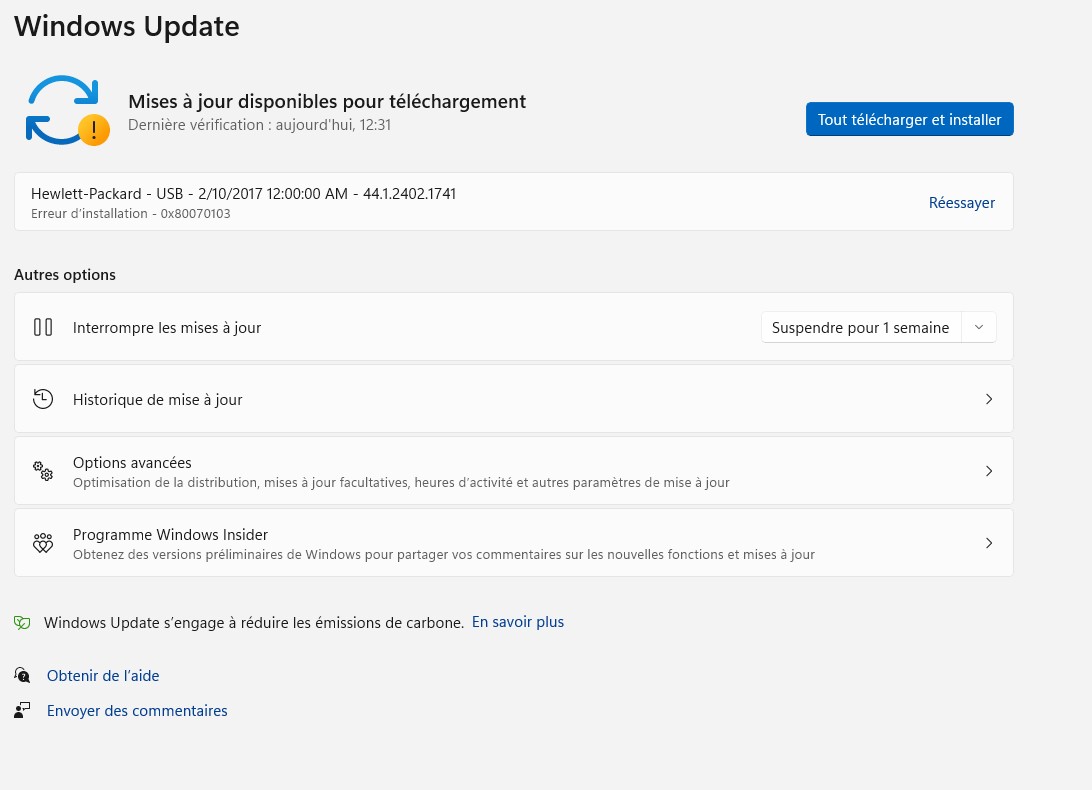Click the Autres options section heading
The image size is (1092, 790).
click(x=65, y=274)
